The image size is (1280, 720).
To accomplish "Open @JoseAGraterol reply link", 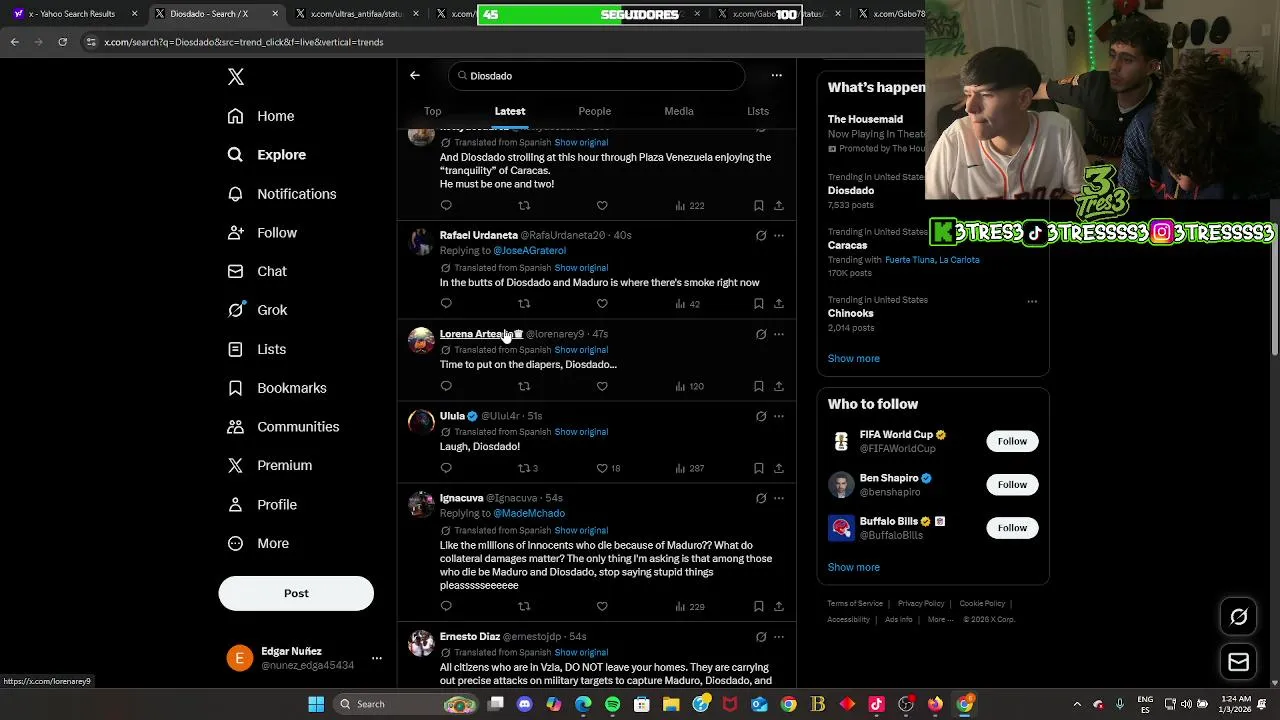I will (x=529, y=251).
